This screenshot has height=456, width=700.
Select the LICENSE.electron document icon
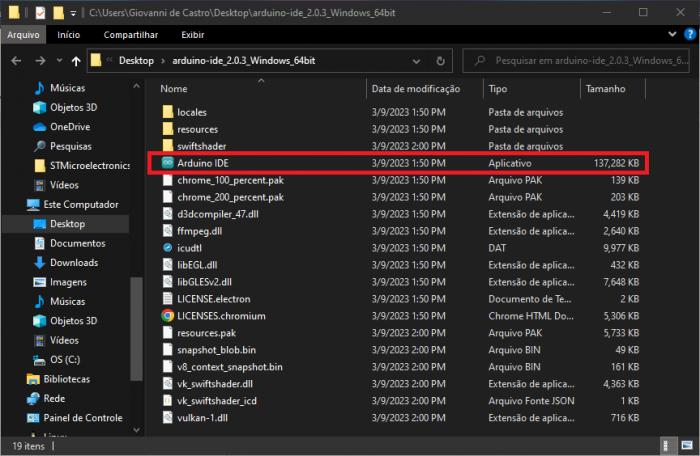click(x=168, y=299)
